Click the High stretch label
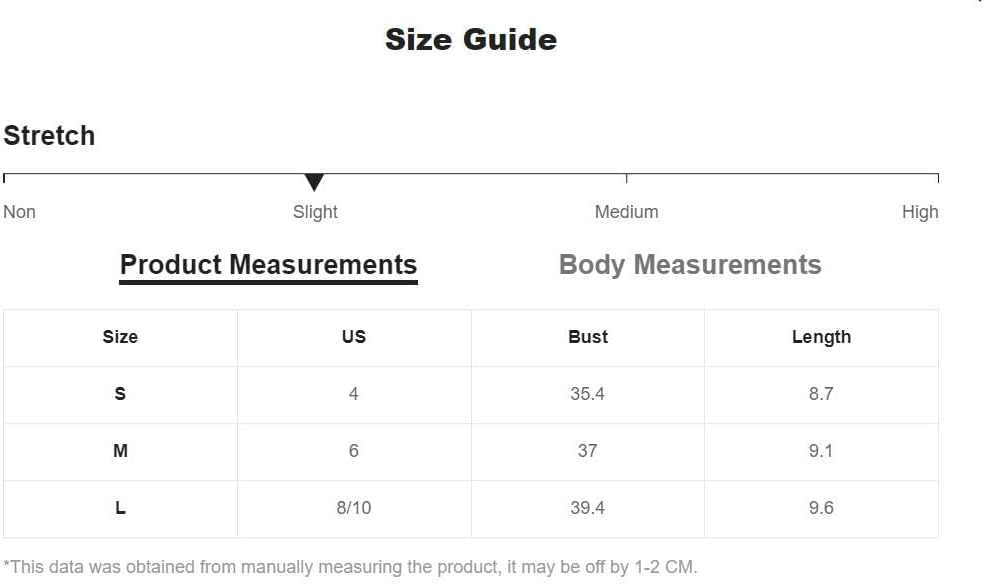Screen dimensions: 984x584 [x=920, y=212]
